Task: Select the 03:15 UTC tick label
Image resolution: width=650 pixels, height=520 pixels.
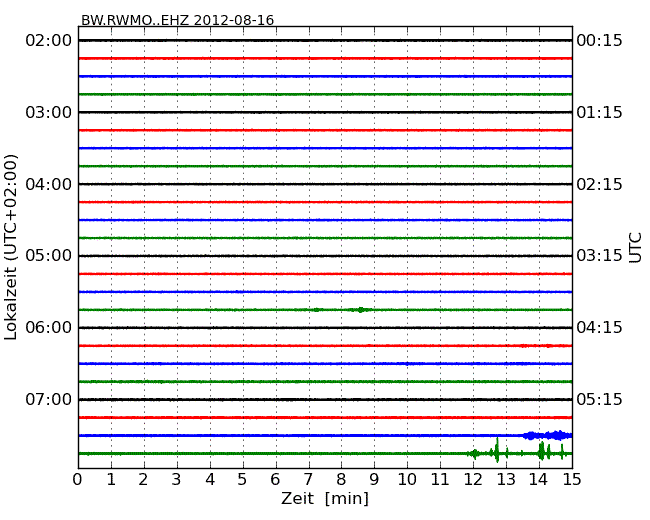Action: point(599,256)
